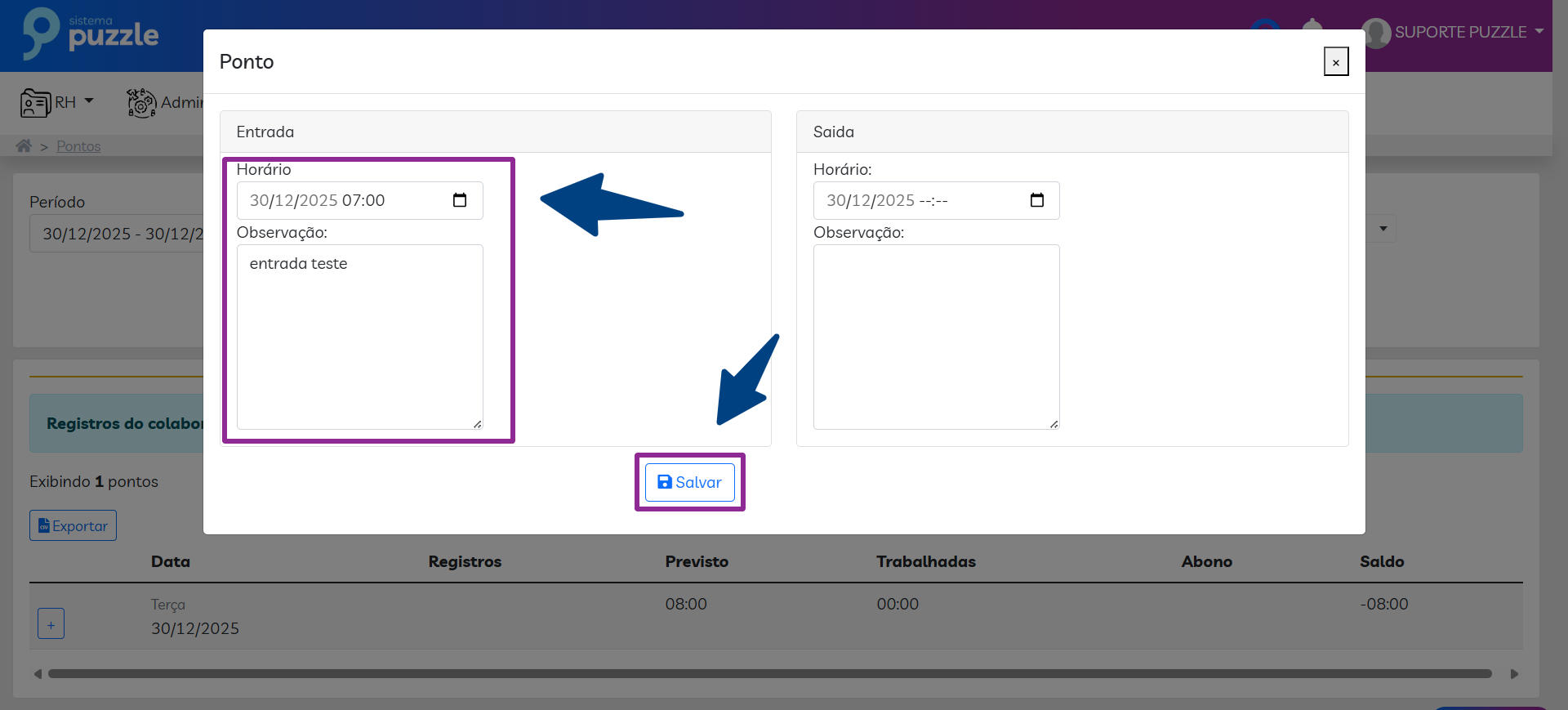
Task: Click the Entrada Observação text area
Action: click(x=359, y=337)
